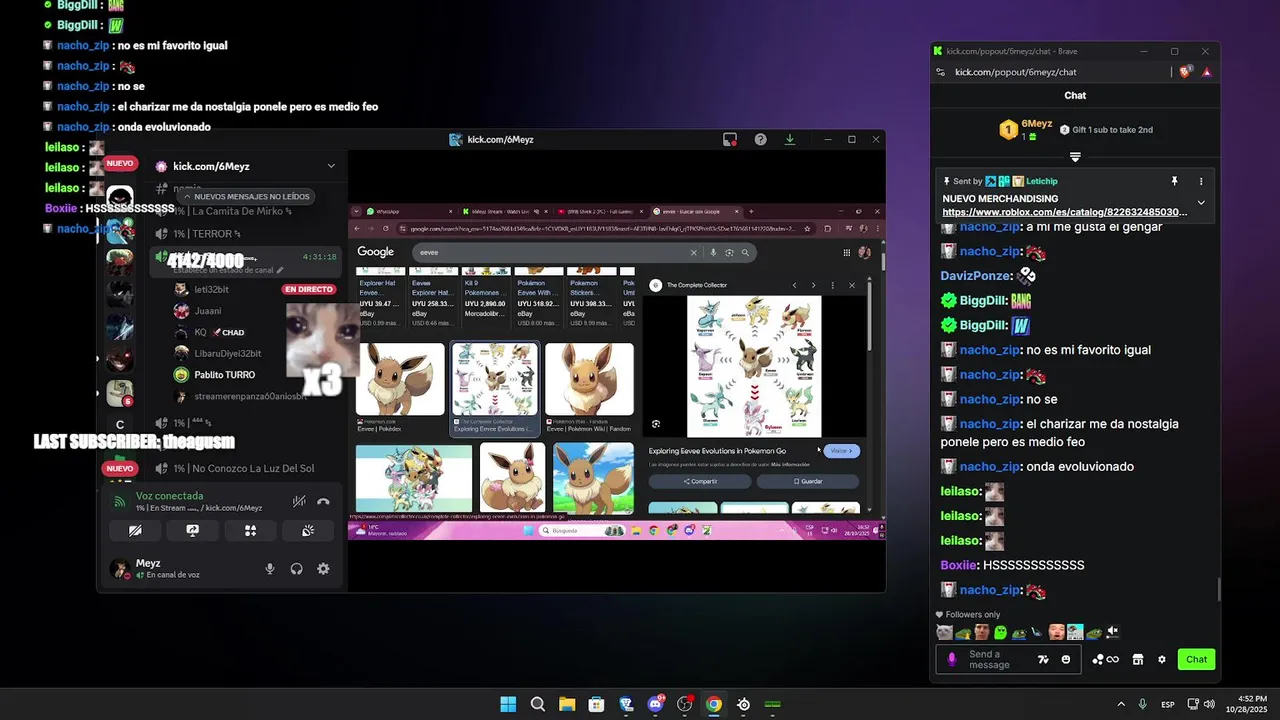Screen dimensions: 1280x720
Task: Open Discord user settings gear
Action: [x=323, y=569]
